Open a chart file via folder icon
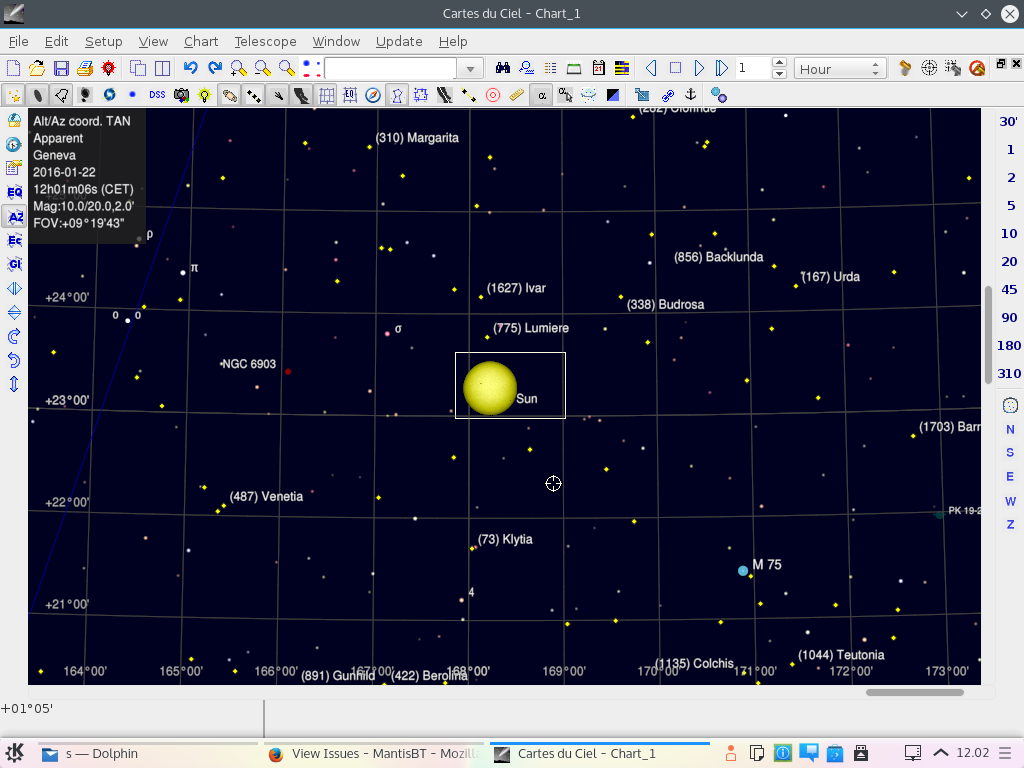Viewport: 1024px width, 768px height. coord(37,69)
